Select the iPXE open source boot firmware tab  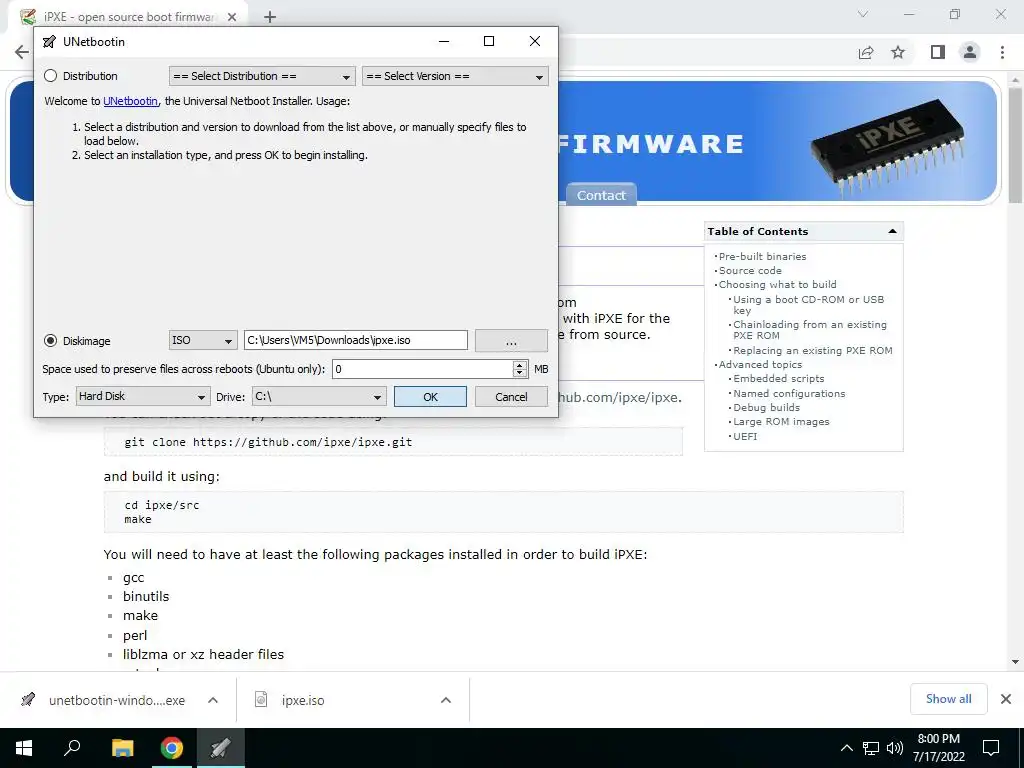coord(129,17)
